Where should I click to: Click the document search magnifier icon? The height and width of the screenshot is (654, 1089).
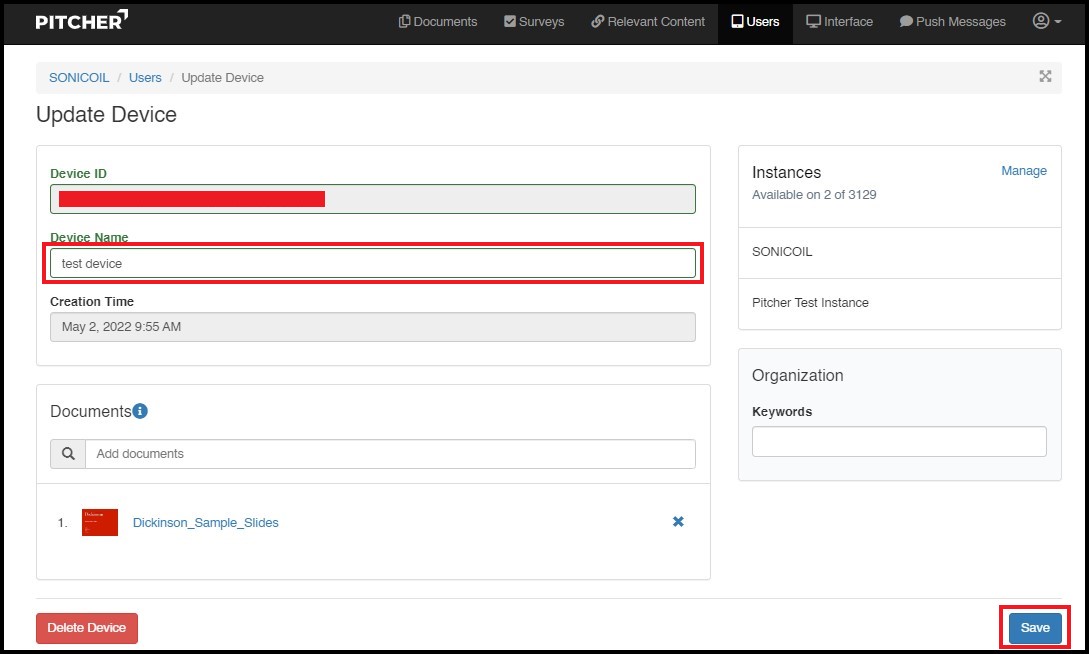(68, 454)
